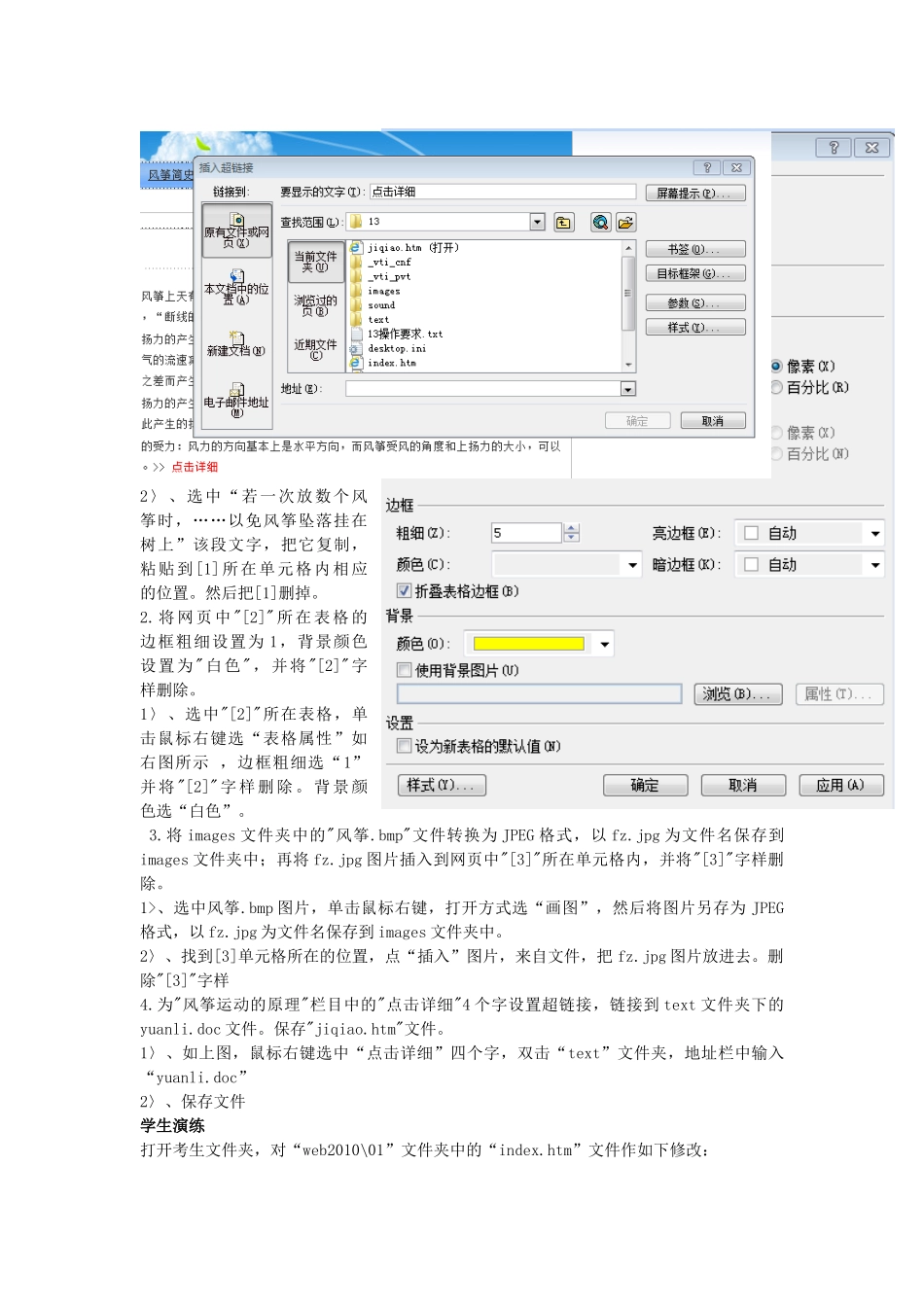Click 屏幕提示 button
924x1307 pixels.
click(x=695, y=194)
